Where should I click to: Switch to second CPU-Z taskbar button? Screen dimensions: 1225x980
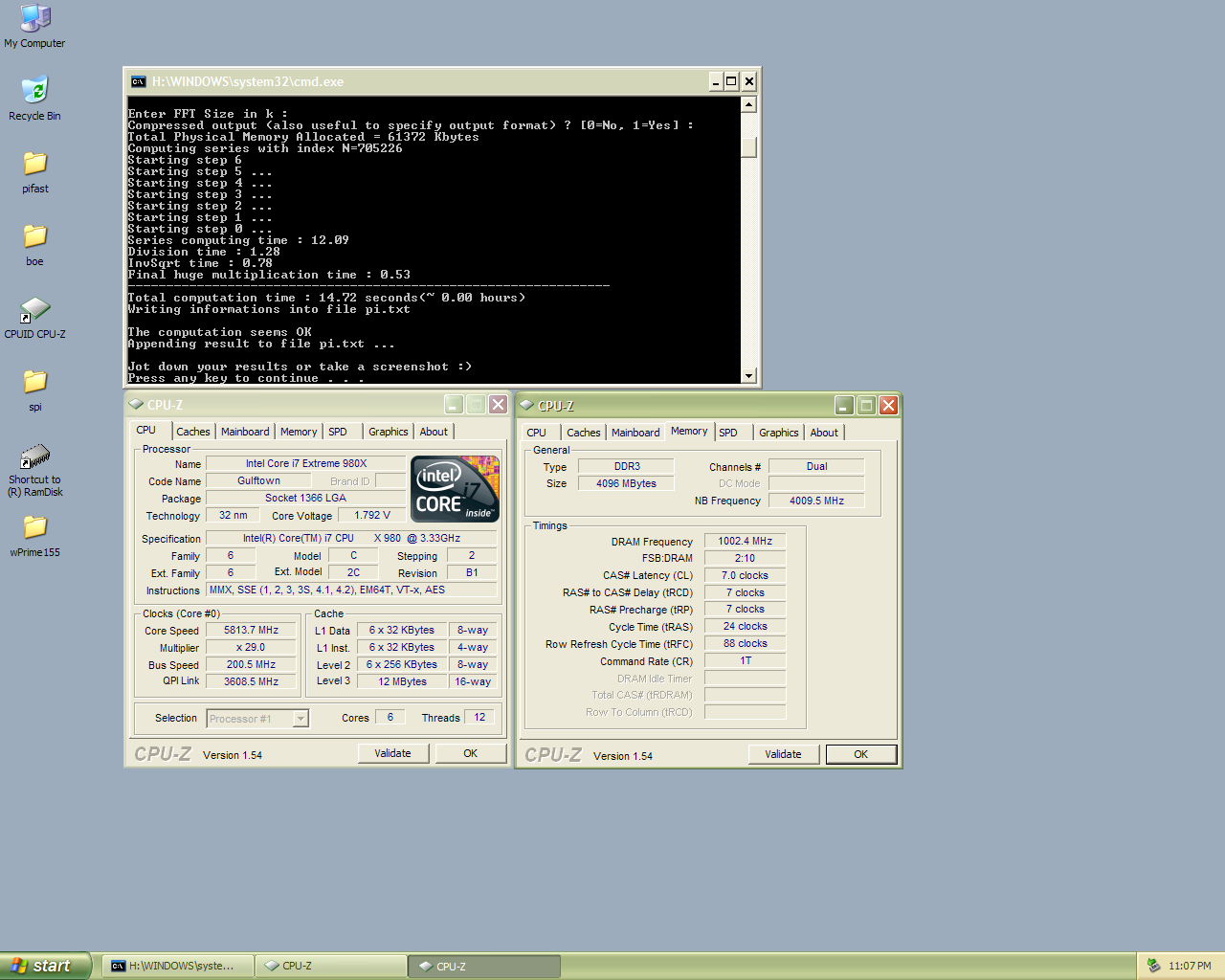coord(484,967)
